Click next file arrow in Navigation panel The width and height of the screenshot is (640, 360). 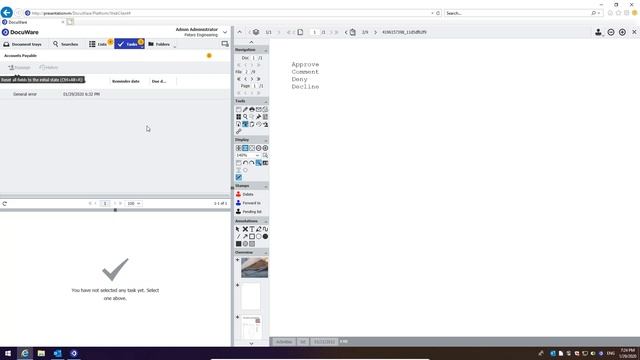pos(252,79)
